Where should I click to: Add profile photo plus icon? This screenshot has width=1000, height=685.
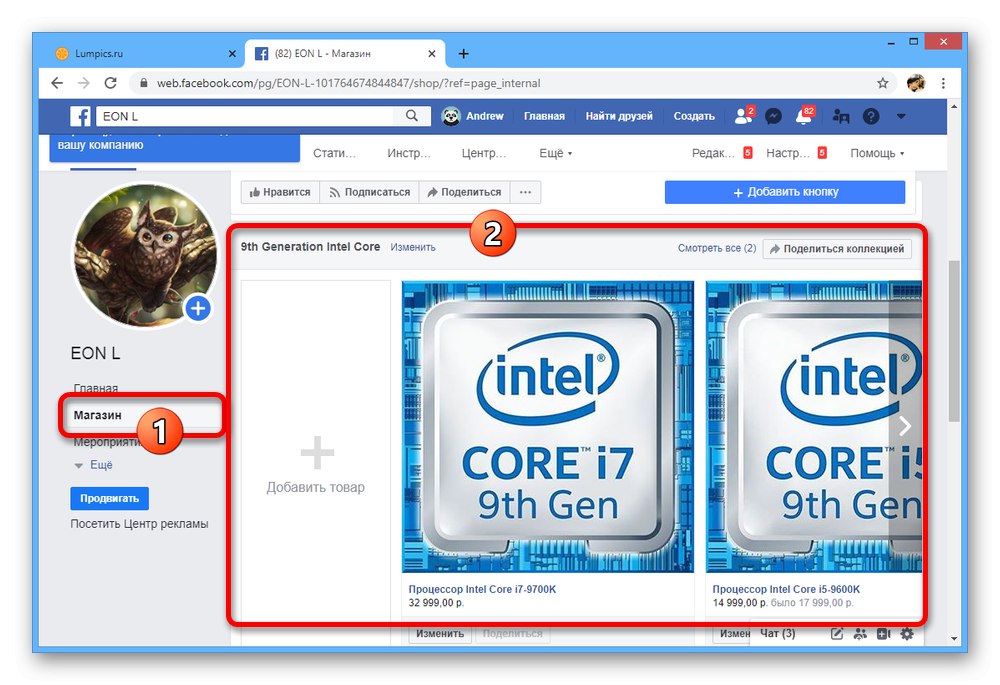[198, 309]
